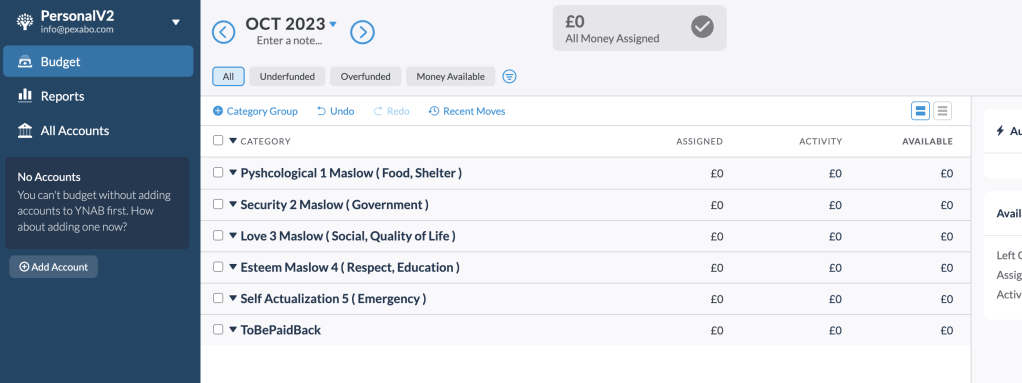Screen dimensions: 1022x383
Task: Collapse all groups via header CATEGORY arrow
Action: coord(233,141)
